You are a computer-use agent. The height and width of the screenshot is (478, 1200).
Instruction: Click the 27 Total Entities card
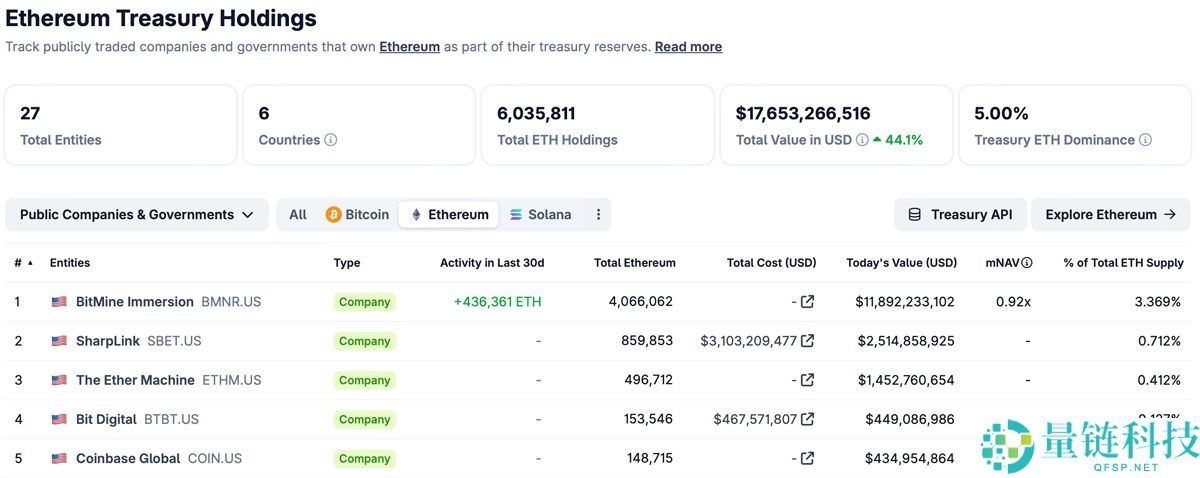point(121,125)
